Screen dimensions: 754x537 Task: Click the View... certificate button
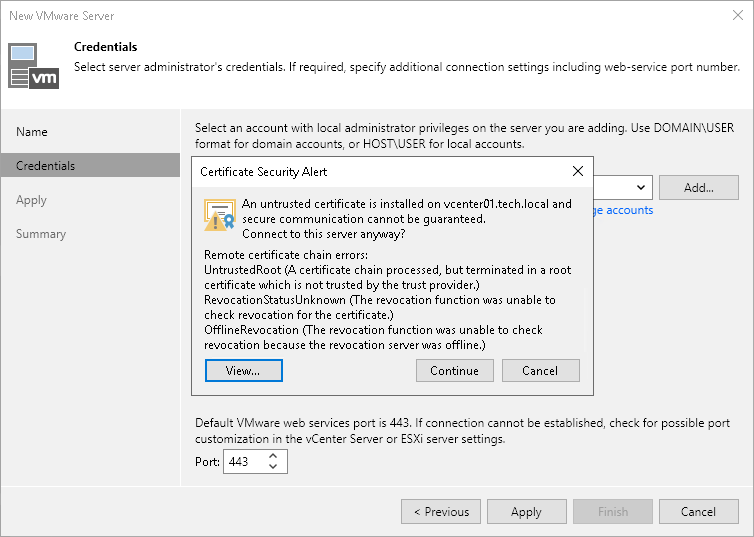click(244, 371)
